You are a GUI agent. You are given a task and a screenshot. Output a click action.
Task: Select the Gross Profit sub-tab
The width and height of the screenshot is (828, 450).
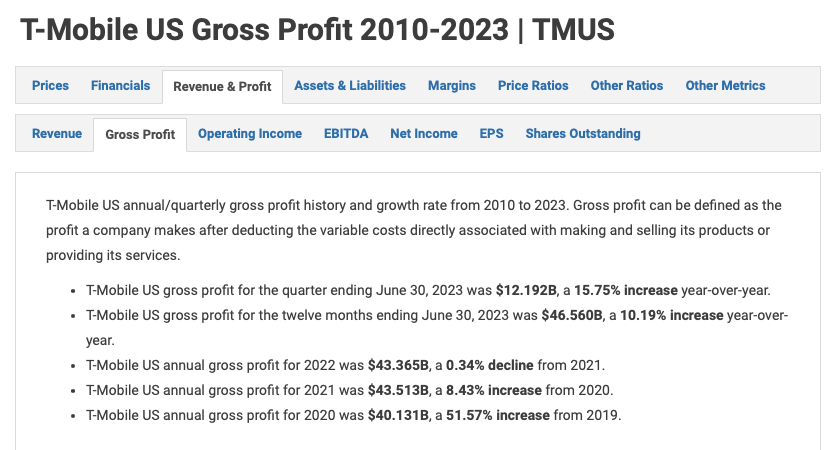pyautogui.click(x=140, y=135)
